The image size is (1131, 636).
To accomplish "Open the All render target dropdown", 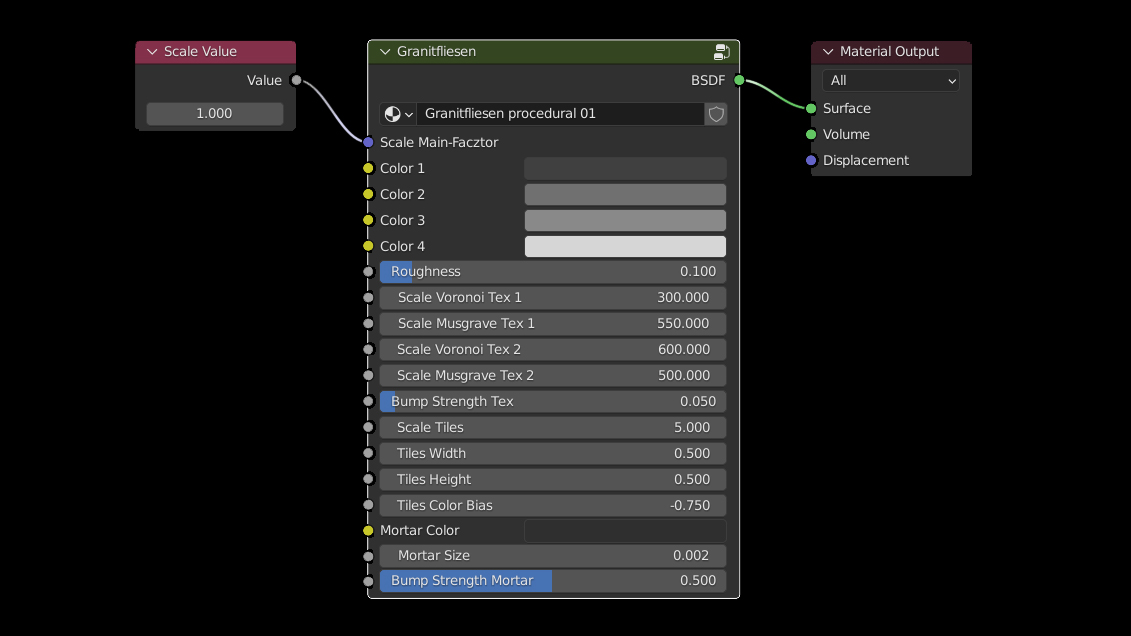I will (x=890, y=80).
